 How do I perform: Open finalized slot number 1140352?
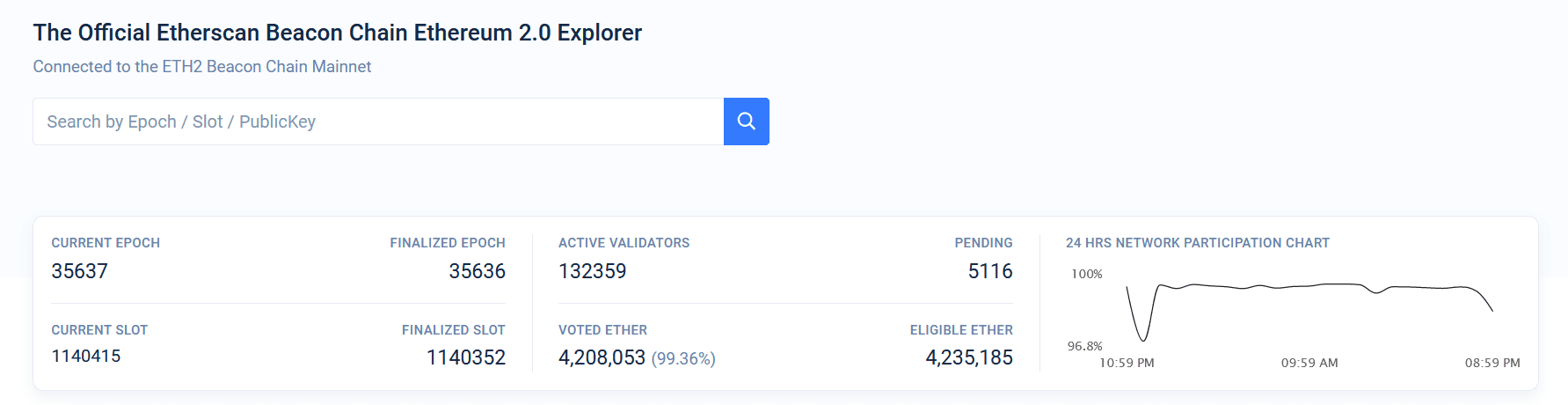[465, 357]
